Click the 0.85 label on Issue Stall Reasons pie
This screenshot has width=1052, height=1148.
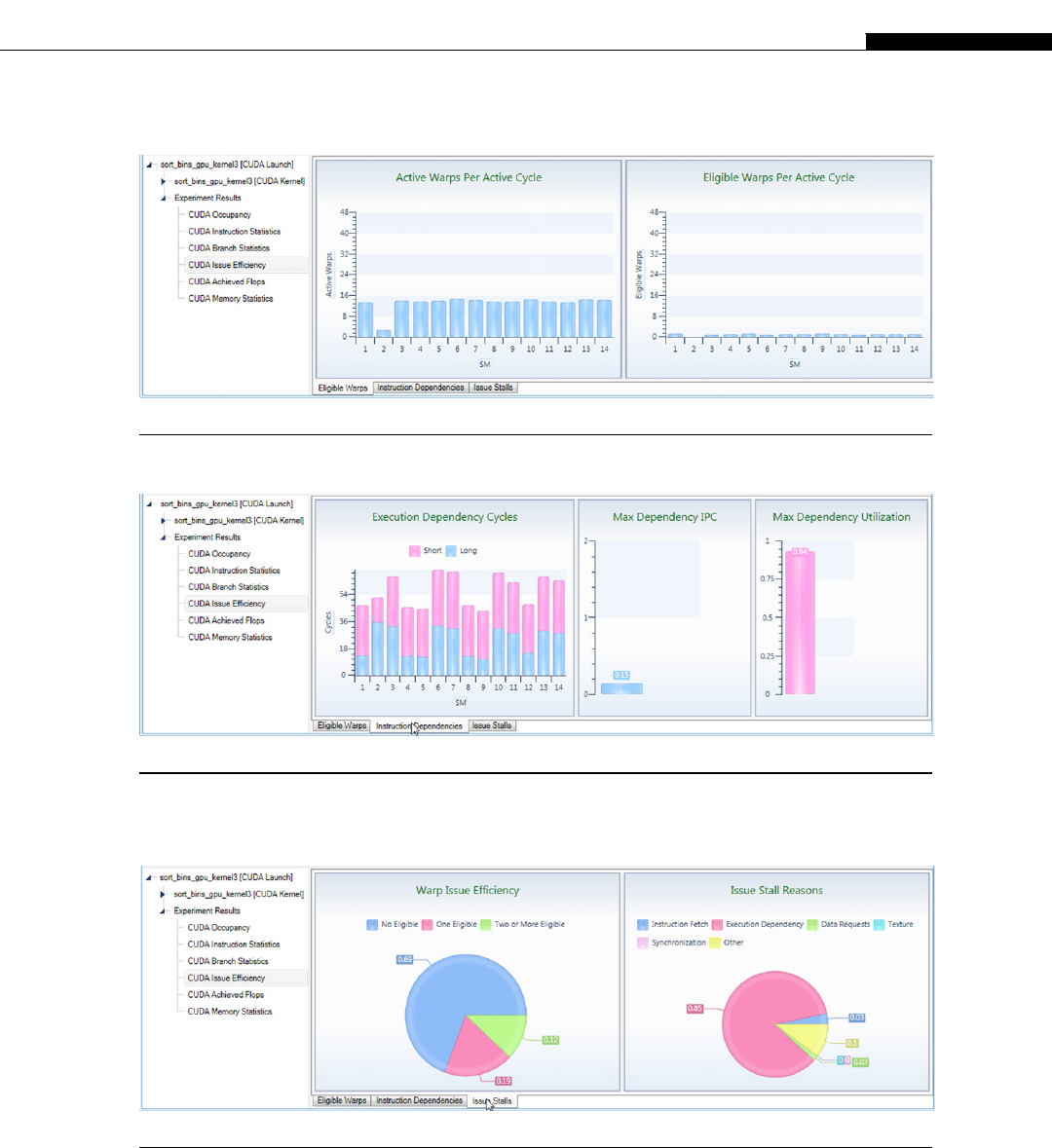tap(695, 1008)
